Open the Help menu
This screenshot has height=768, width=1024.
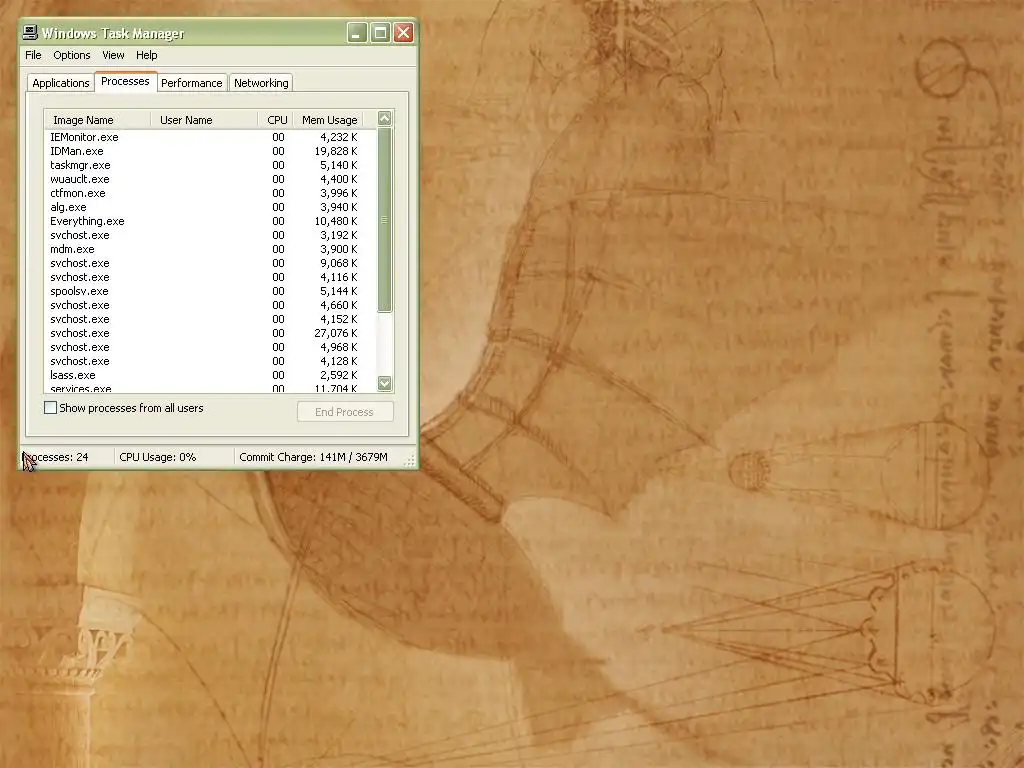tap(146, 56)
